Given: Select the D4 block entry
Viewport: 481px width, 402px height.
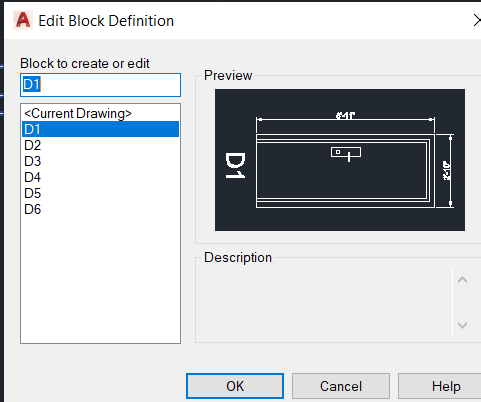Looking at the screenshot, I should [100, 177].
